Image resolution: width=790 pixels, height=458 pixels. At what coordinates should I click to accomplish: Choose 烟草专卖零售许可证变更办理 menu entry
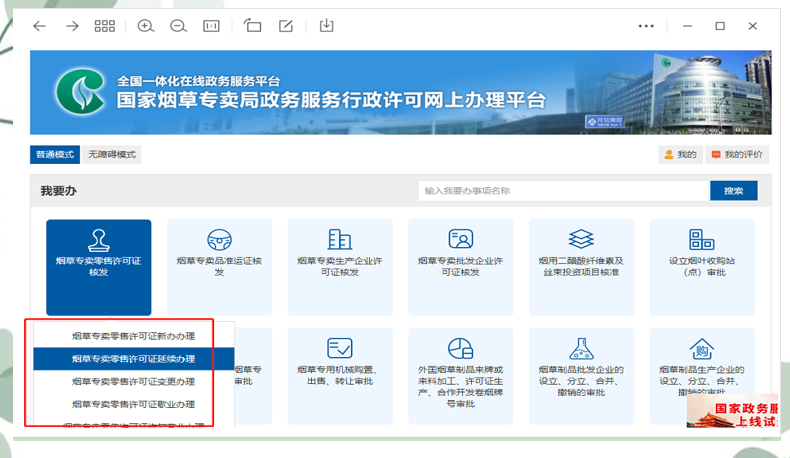coord(134,381)
